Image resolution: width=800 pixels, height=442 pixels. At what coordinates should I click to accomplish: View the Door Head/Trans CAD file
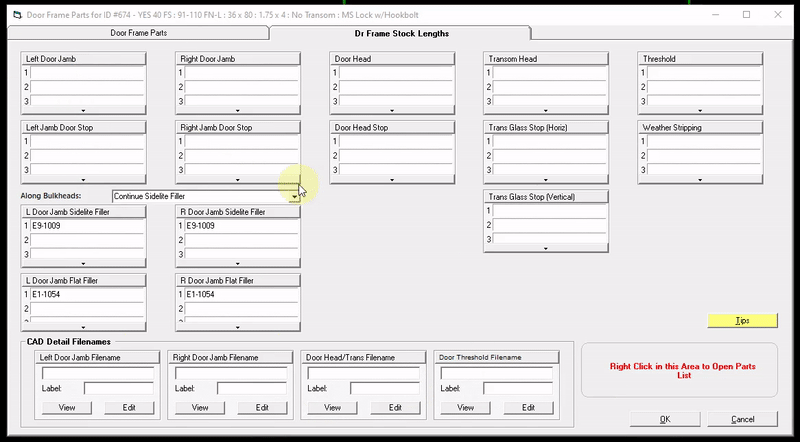[333, 407]
